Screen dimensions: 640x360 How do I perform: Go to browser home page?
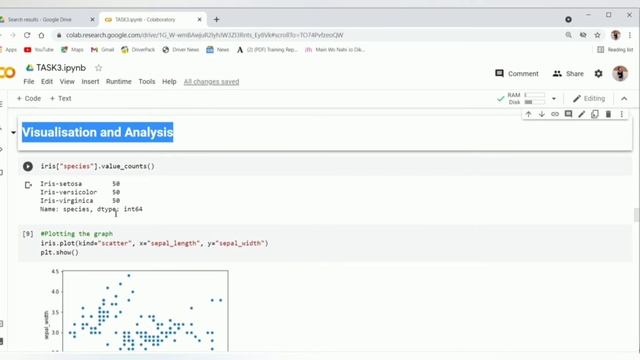pyautogui.click(x=41, y=35)
